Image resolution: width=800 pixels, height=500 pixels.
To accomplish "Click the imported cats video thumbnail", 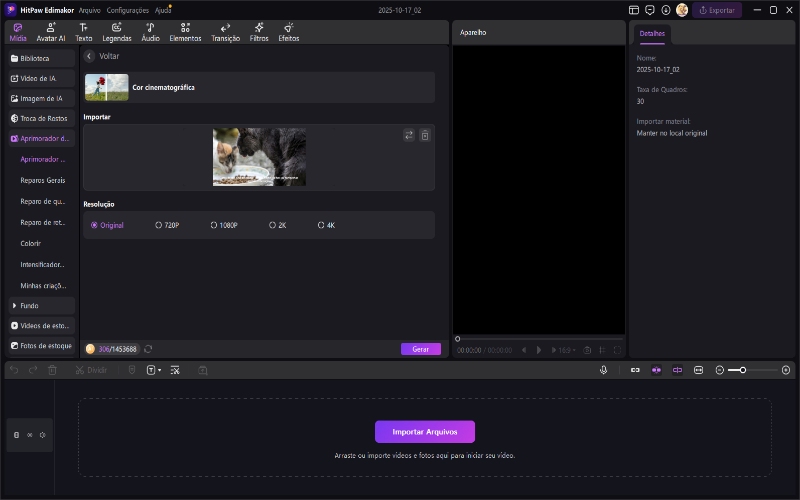I will coord(259,157).
